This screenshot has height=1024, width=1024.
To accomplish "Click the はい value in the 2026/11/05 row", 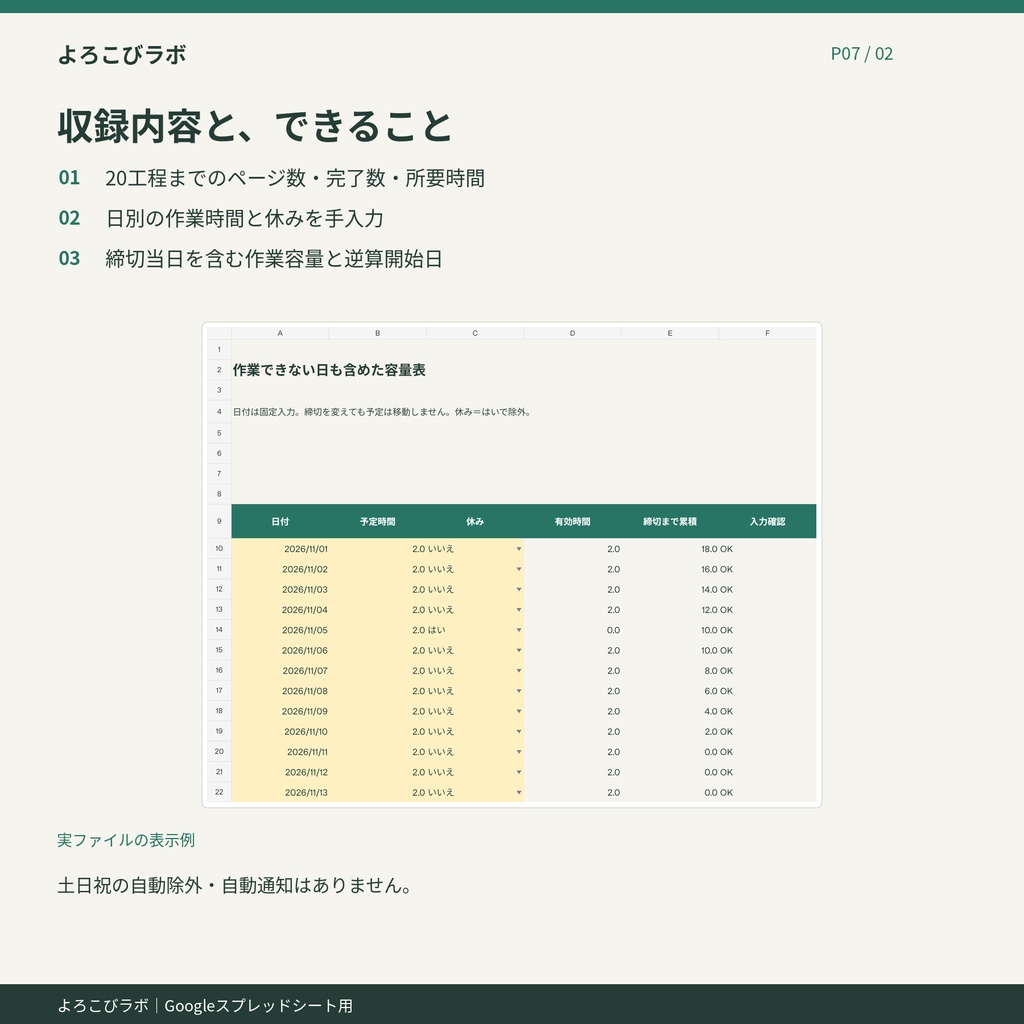I will (x=437, y=630).
